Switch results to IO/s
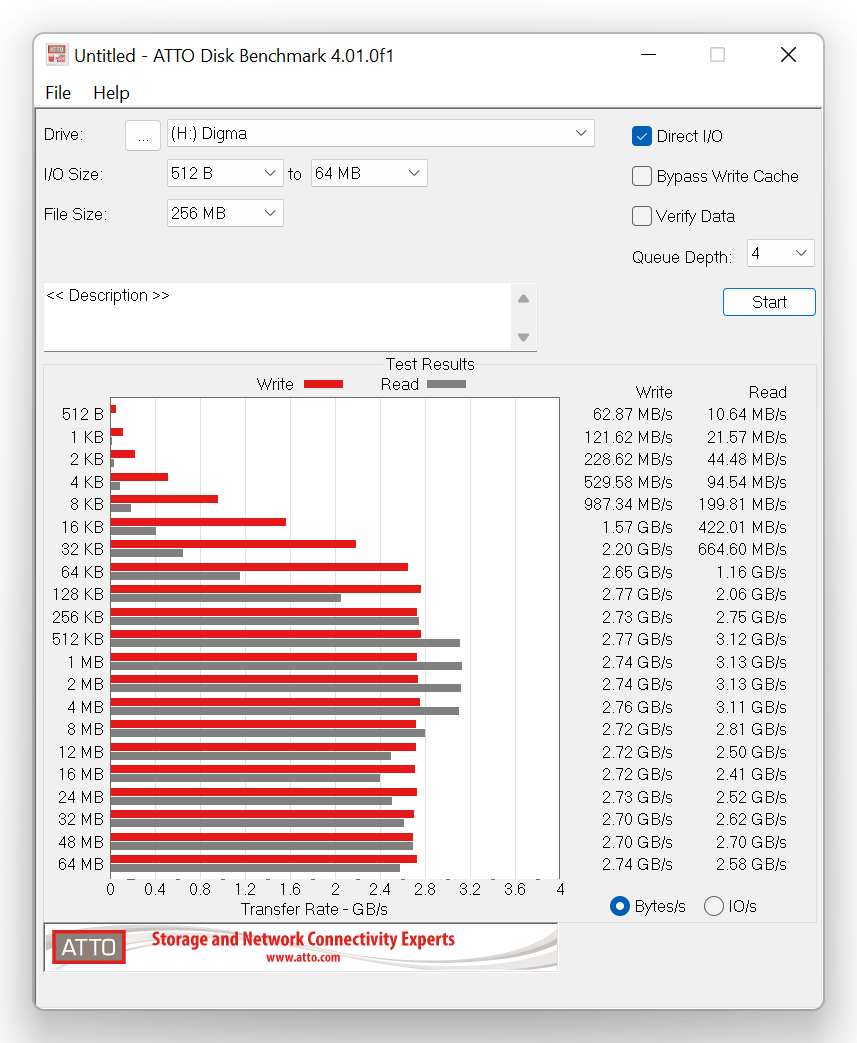This screenshot has width=857, height=1043. 714,906
